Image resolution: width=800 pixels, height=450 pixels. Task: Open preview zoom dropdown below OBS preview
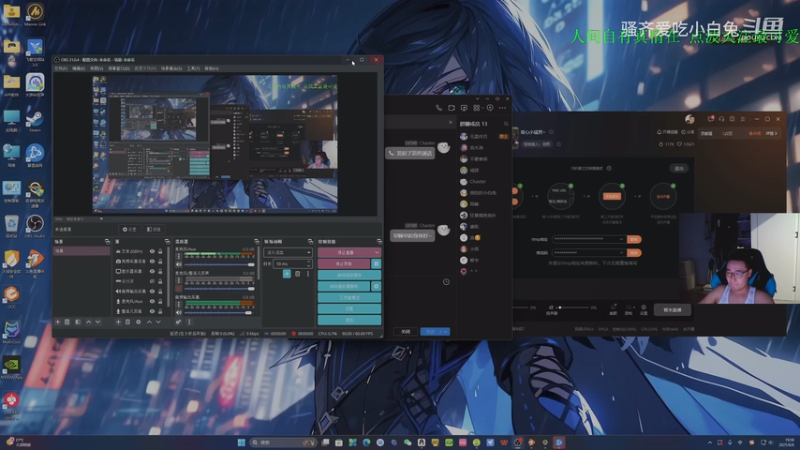[101, 219]
